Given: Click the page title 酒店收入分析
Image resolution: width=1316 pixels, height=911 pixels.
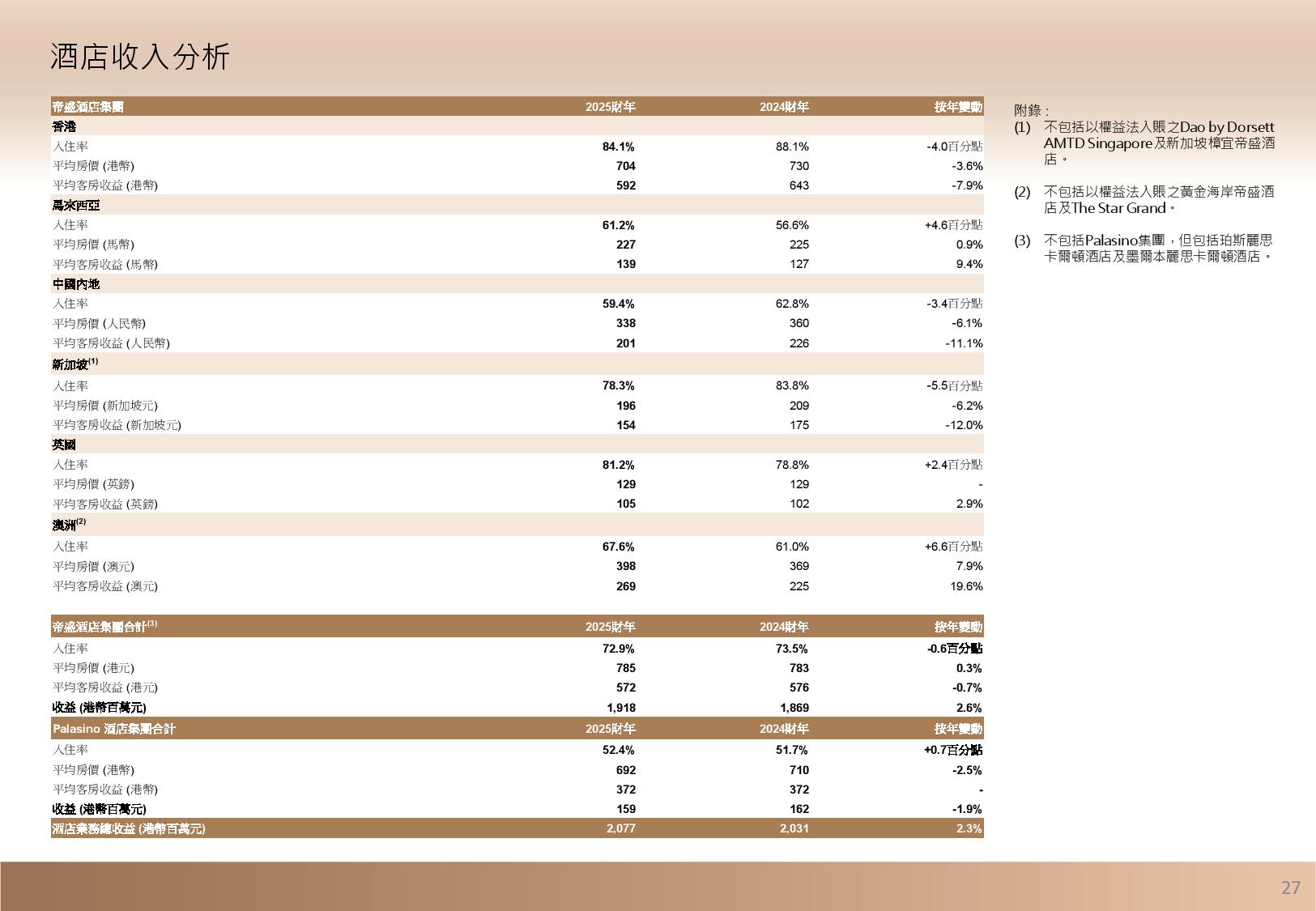Looking at the screenshot, I should 140,57.
